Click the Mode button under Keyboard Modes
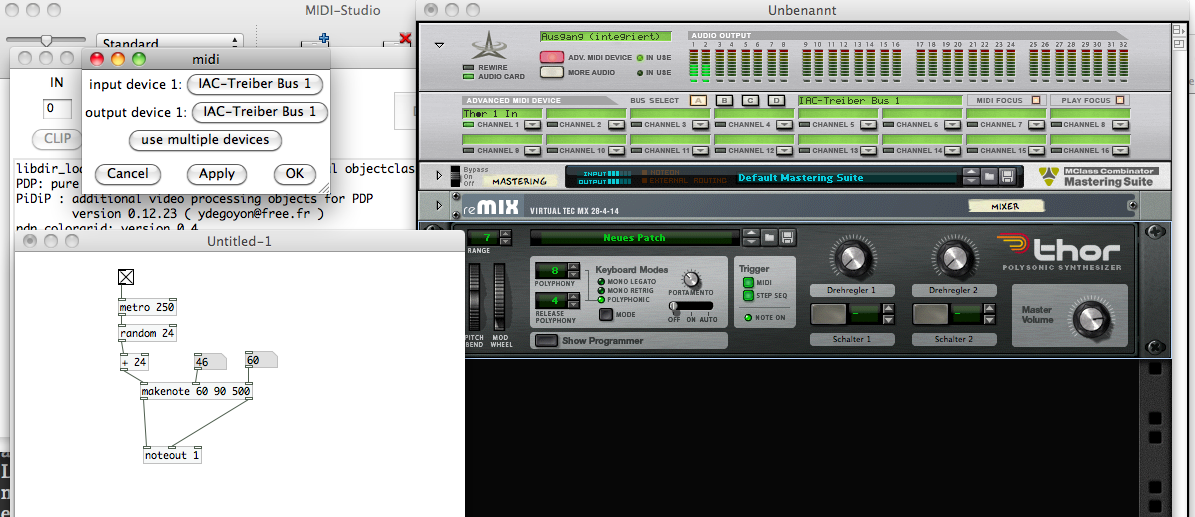The height and width of the screenshot is (517, 1195). 606,314
